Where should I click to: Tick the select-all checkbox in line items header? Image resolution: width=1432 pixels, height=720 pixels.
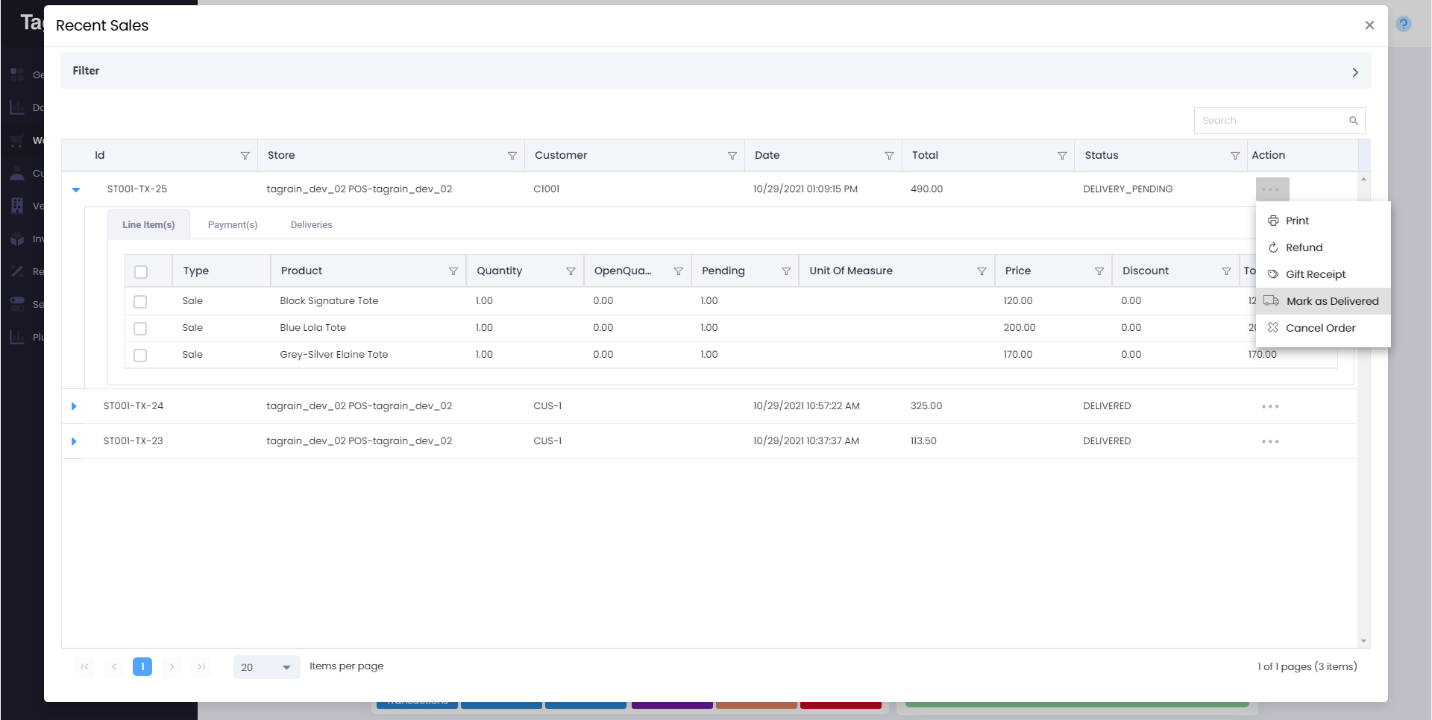click(140, 270)
